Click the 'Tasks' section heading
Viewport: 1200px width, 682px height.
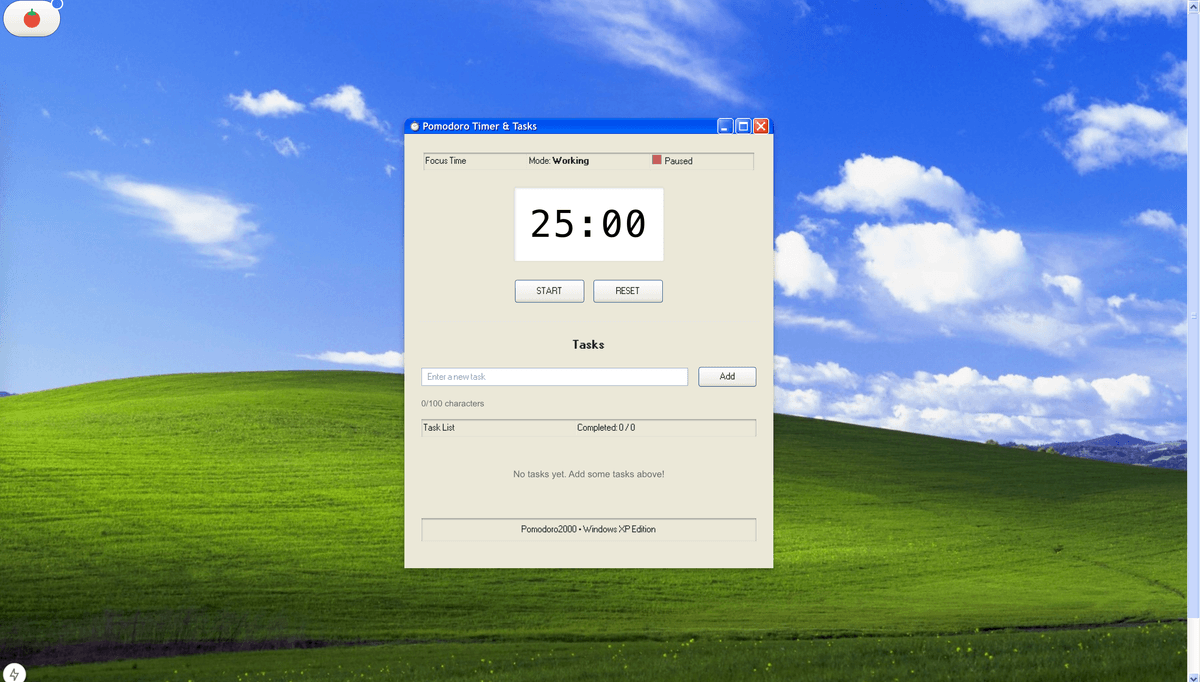(x=588, y=344)
